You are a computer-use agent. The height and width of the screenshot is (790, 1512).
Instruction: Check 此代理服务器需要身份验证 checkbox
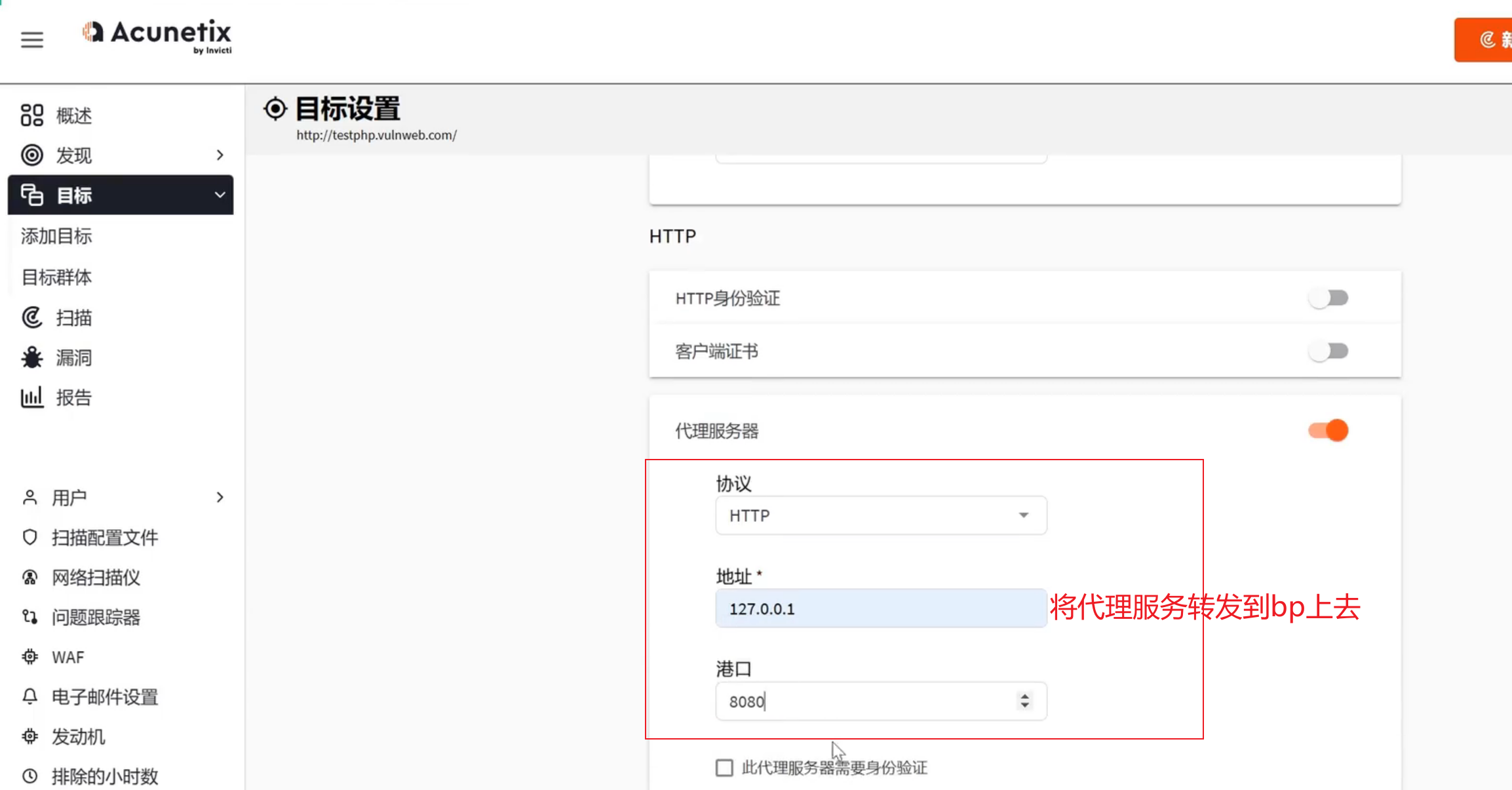724,768
